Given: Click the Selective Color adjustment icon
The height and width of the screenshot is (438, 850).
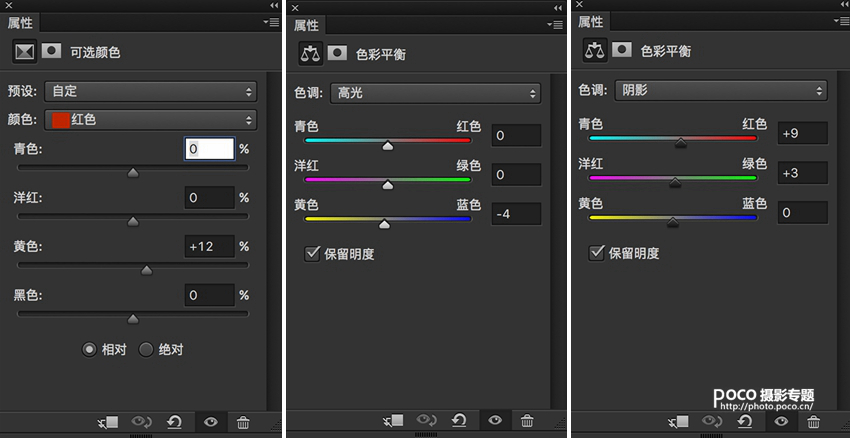Looking at the screenshot, I should click(x=22, y=51).
